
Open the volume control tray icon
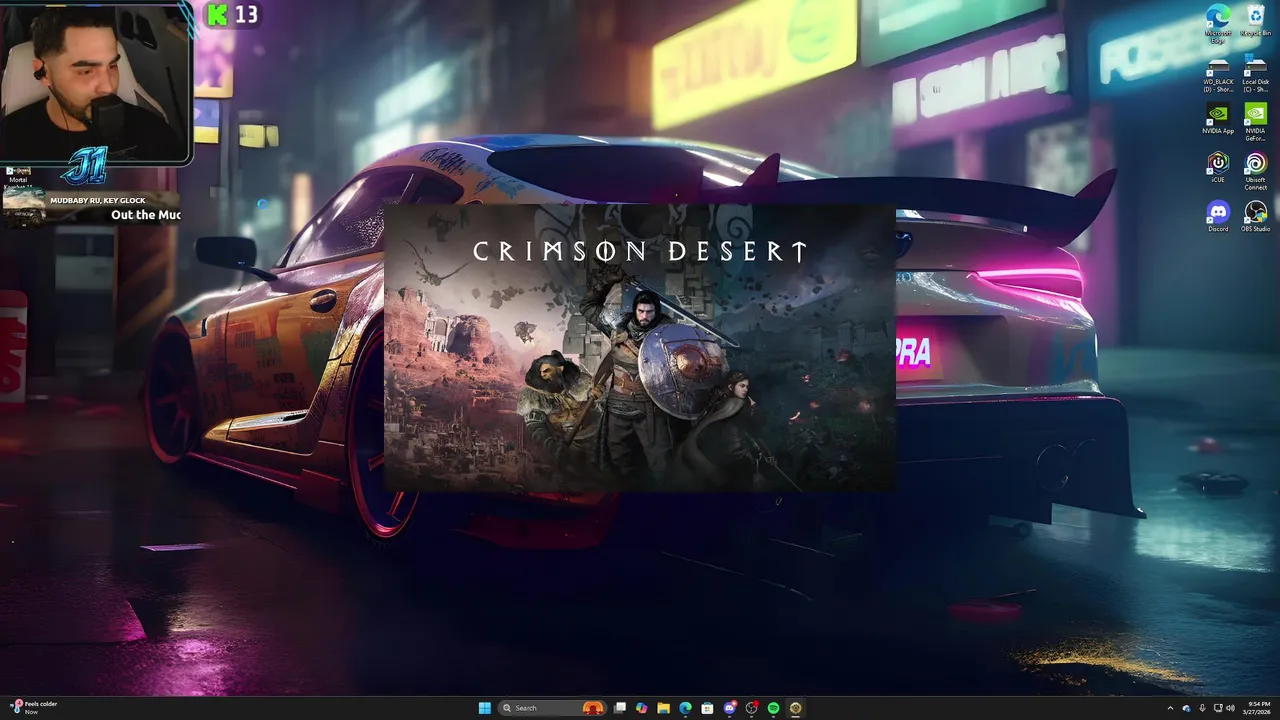[1231, 708]
